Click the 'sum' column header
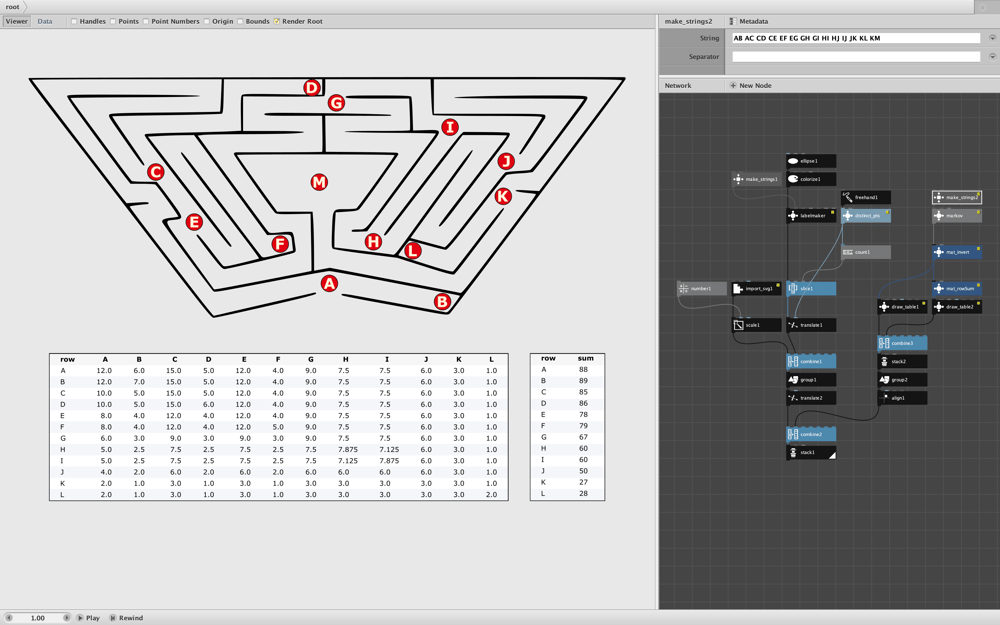Screen dimensions: 1000x625 585,358
